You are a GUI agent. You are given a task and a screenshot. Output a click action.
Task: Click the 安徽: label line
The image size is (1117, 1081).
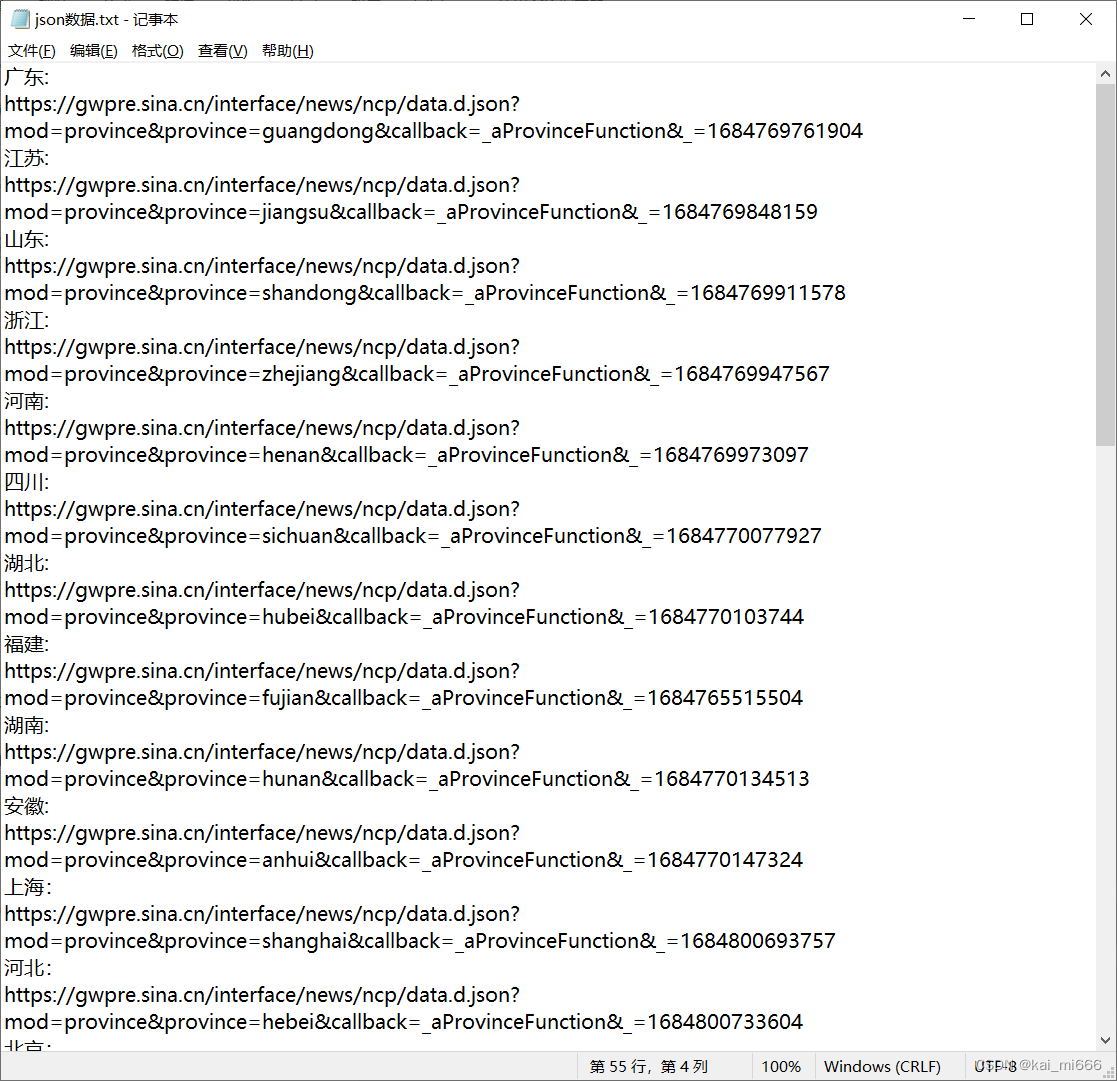coord(27,806)
